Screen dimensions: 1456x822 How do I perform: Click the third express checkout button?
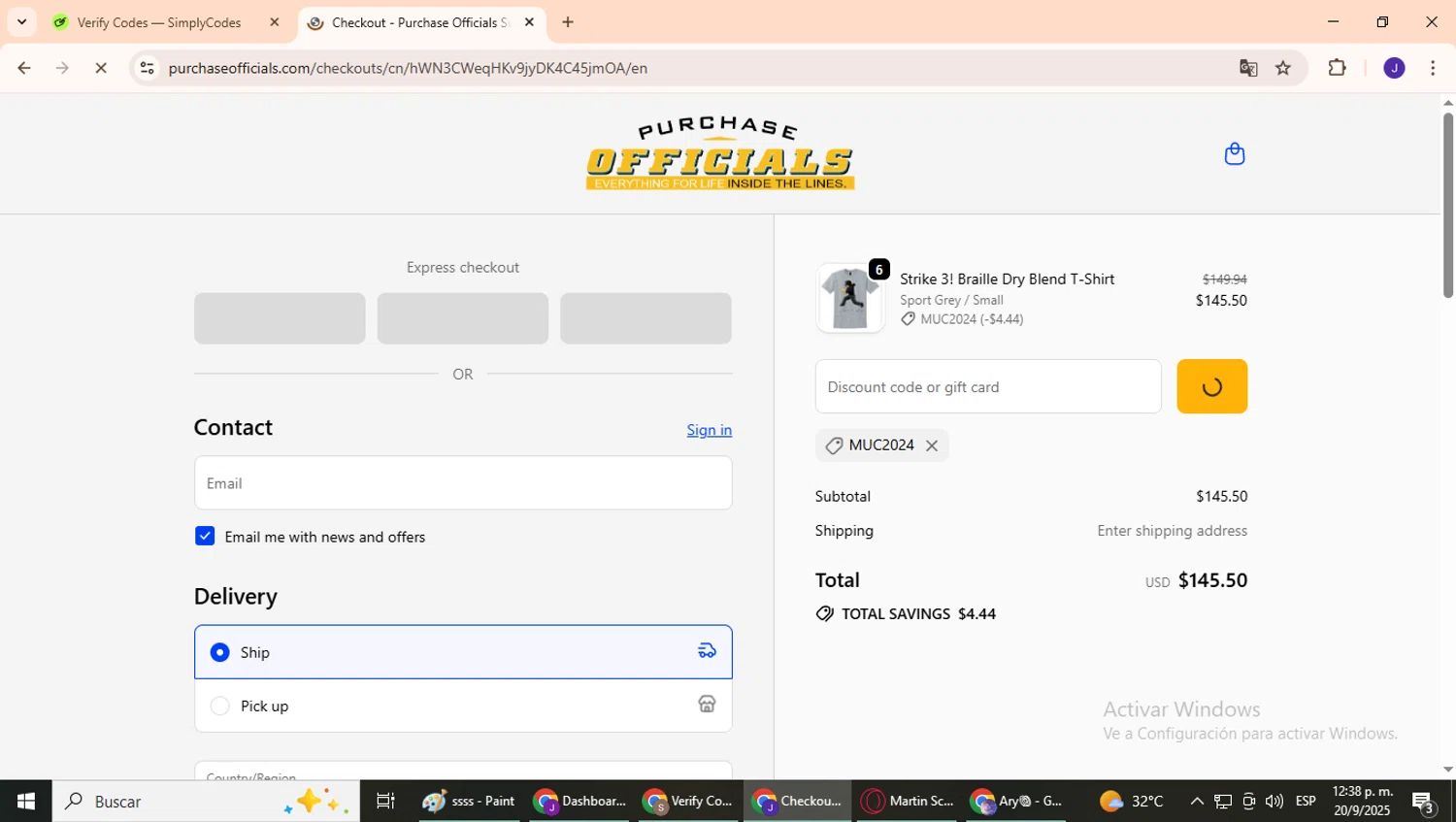coord(645,318)
